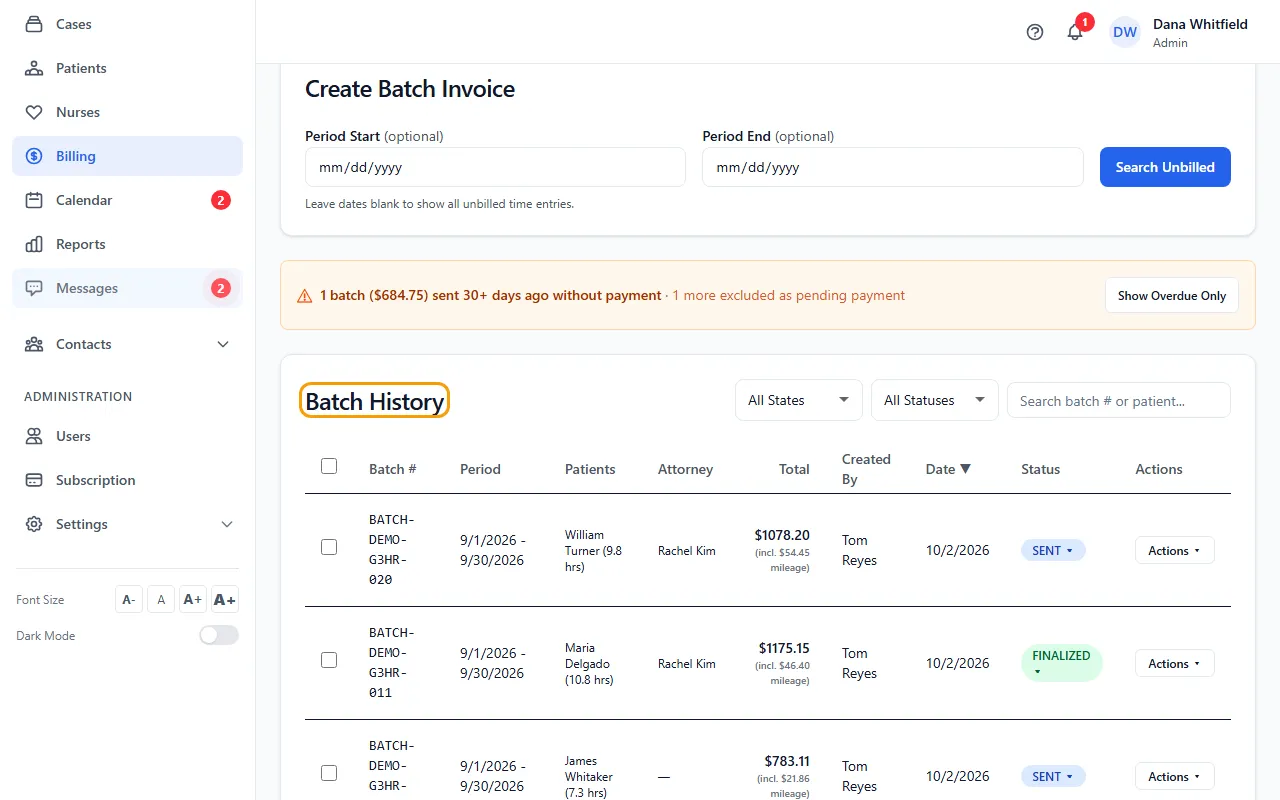This screenshot has height=800, width=1280.
Task: Open Actions menu for James Whitaker batch
Action: (x=1174, y=776)
